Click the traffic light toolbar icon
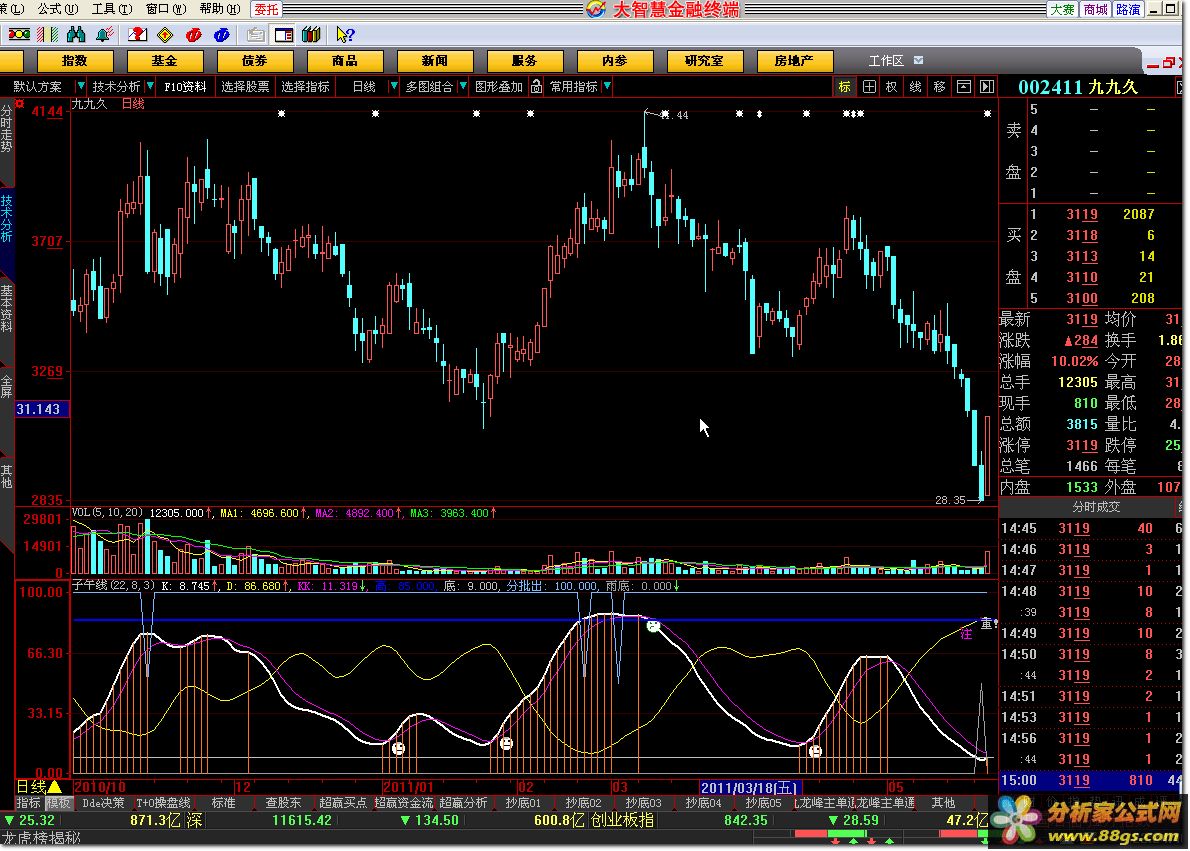1190x851 pixels. 19,34
